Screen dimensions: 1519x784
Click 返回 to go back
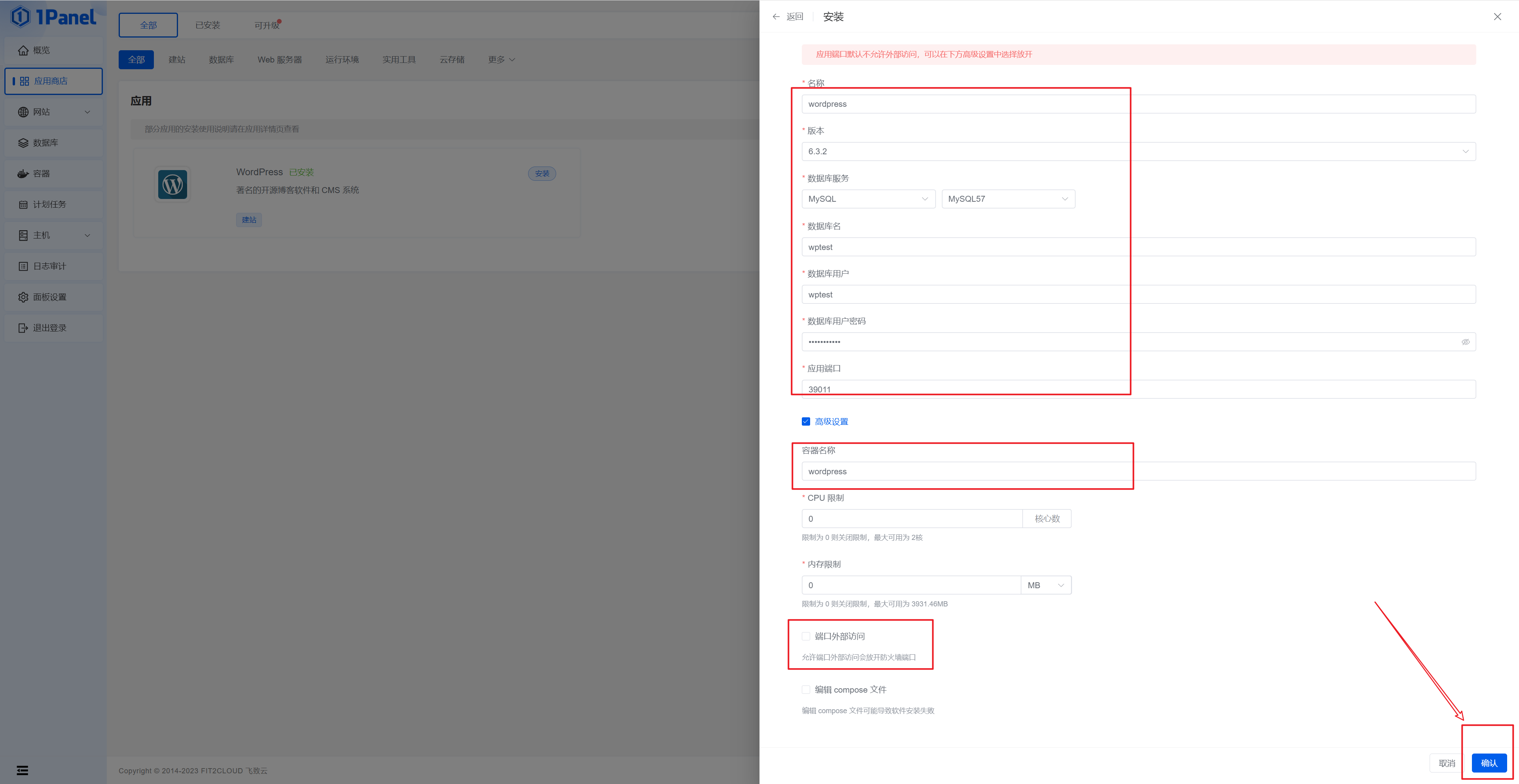[789, 16]
